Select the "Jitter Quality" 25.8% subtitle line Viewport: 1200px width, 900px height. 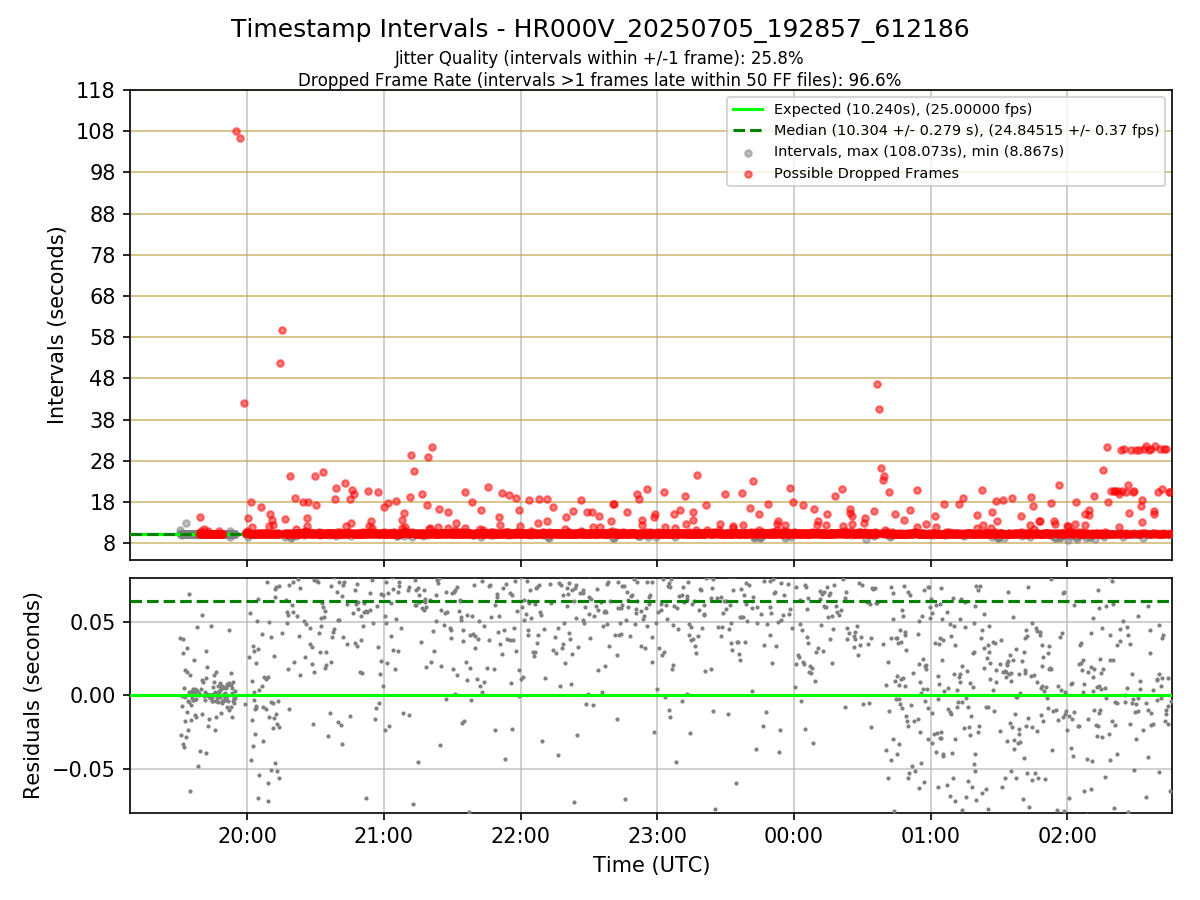[x=599, y=58]
